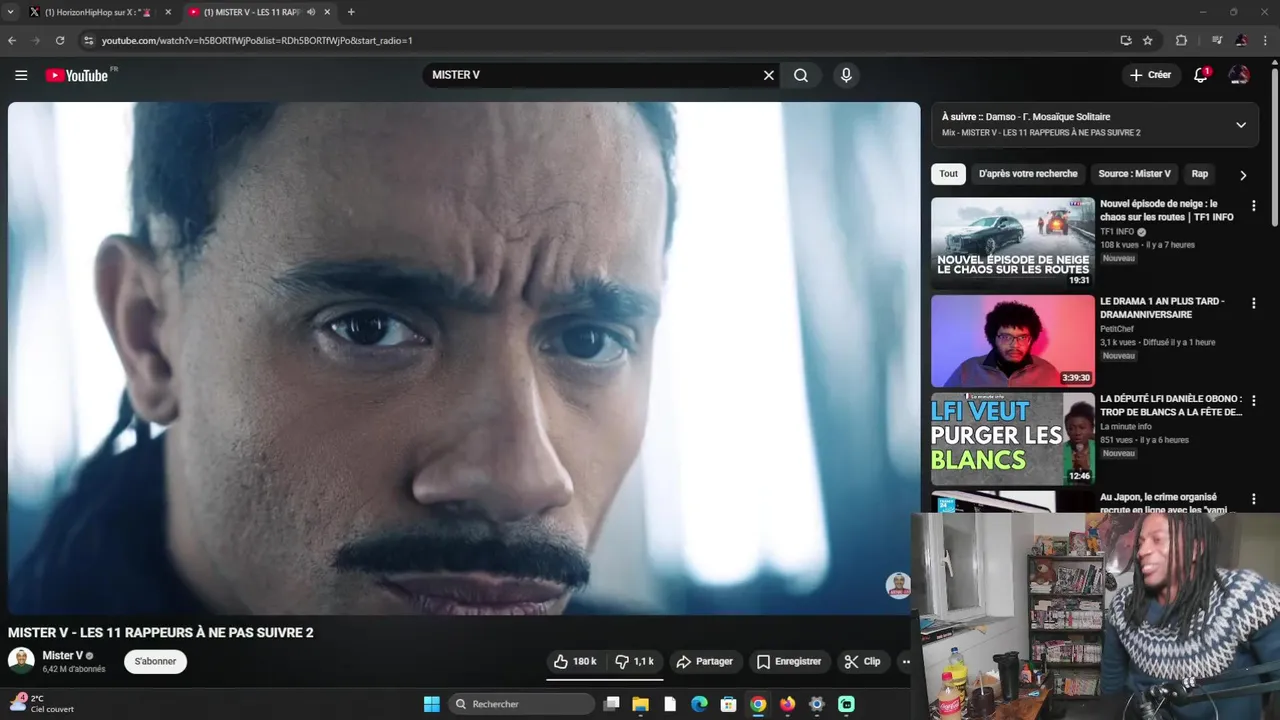View site information icon in the address bar
The image size is (1280, 720).
88,40
